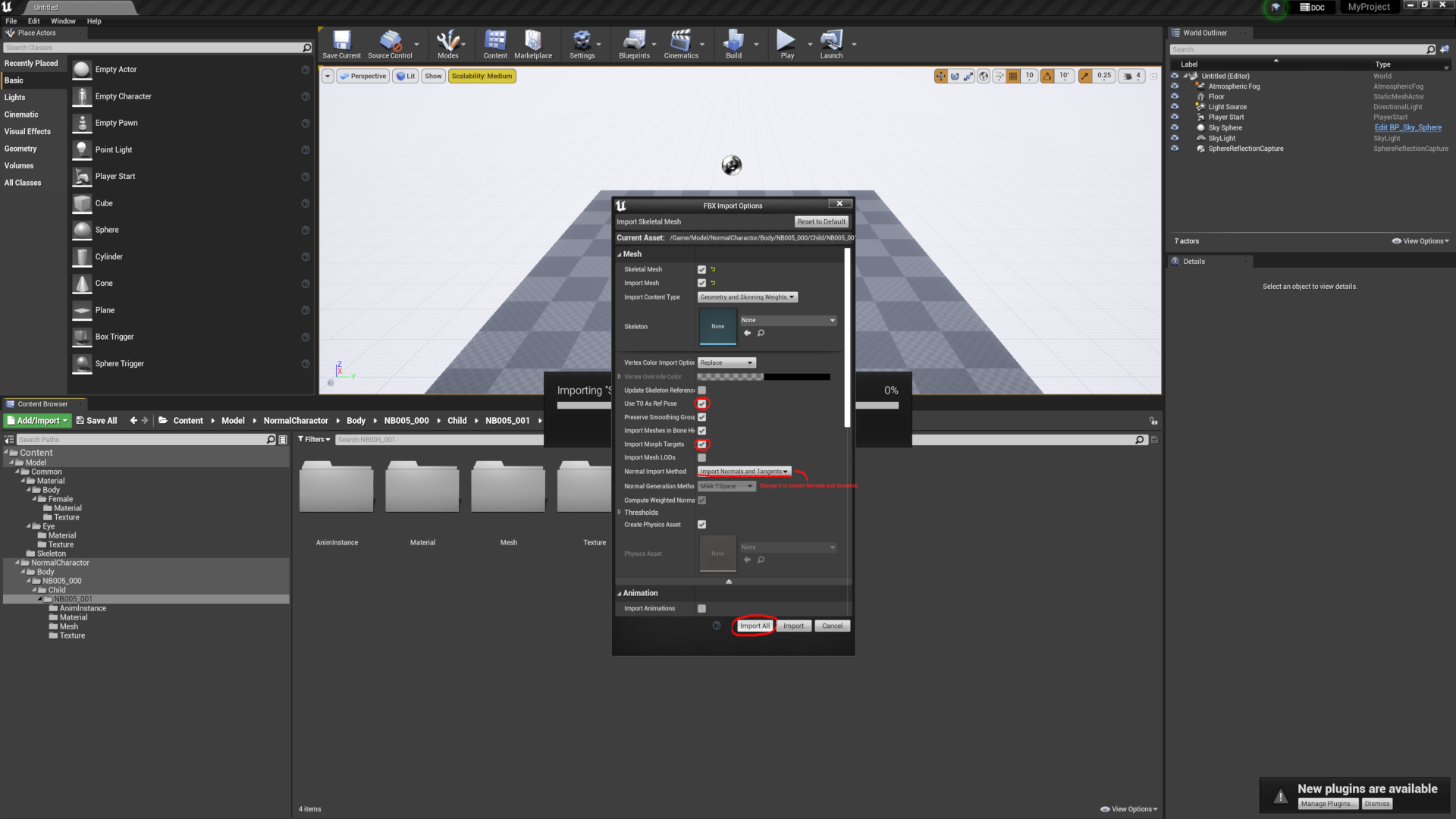Select the Cone actor icon
Viewport: 1456px width, 819px height.
[x=82, y=284]
